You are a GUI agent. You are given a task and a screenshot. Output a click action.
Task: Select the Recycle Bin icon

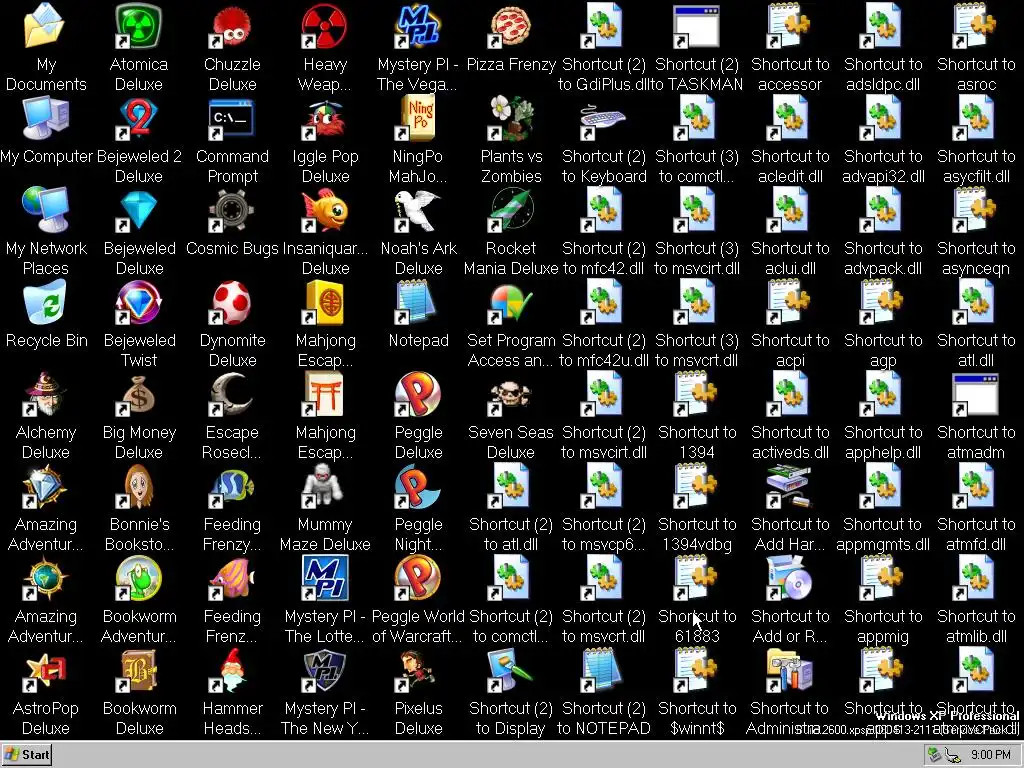(x=46, y=302)
